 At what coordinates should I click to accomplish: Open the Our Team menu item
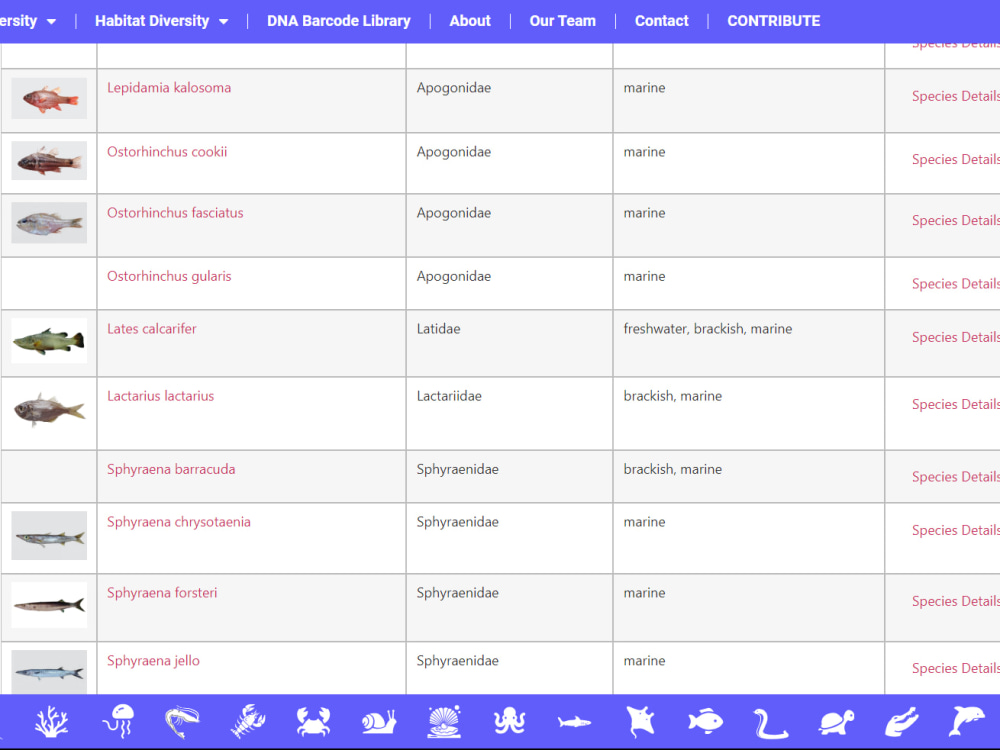[562, 21]
